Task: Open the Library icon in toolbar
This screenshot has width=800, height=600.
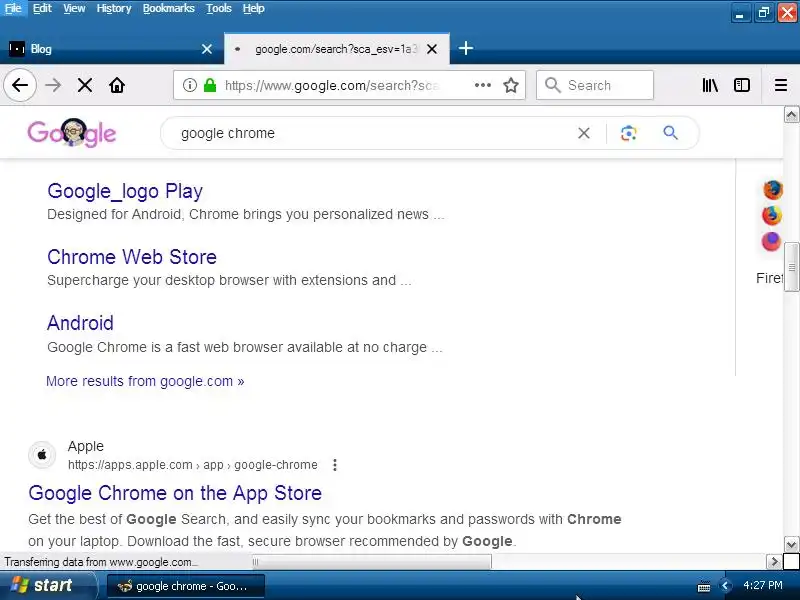Action: click(710, 85)
